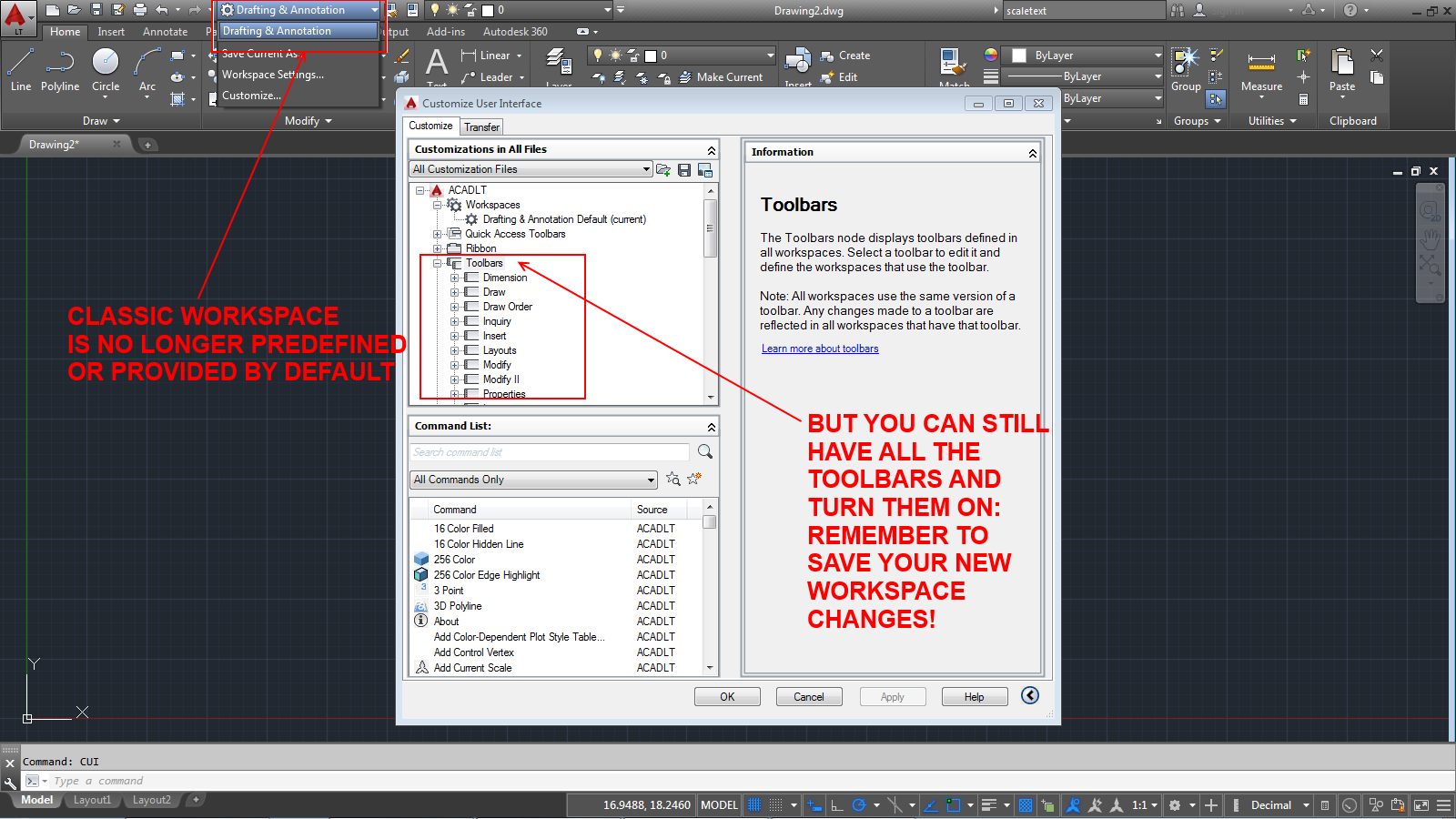Open the AutoCAD application menu button
This screenshot has width=1456, height=819.
click(x=17, y=18)
